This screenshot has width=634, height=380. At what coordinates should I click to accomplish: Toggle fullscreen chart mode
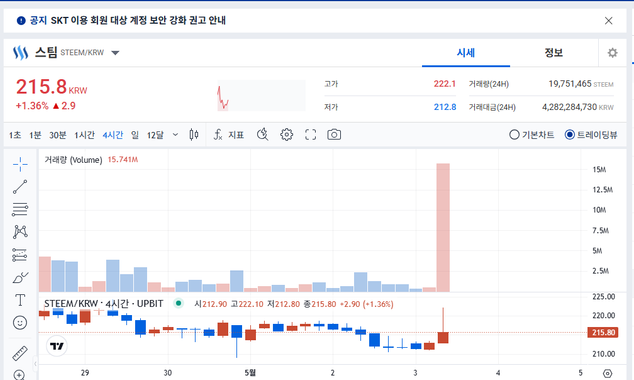(311, 135)
